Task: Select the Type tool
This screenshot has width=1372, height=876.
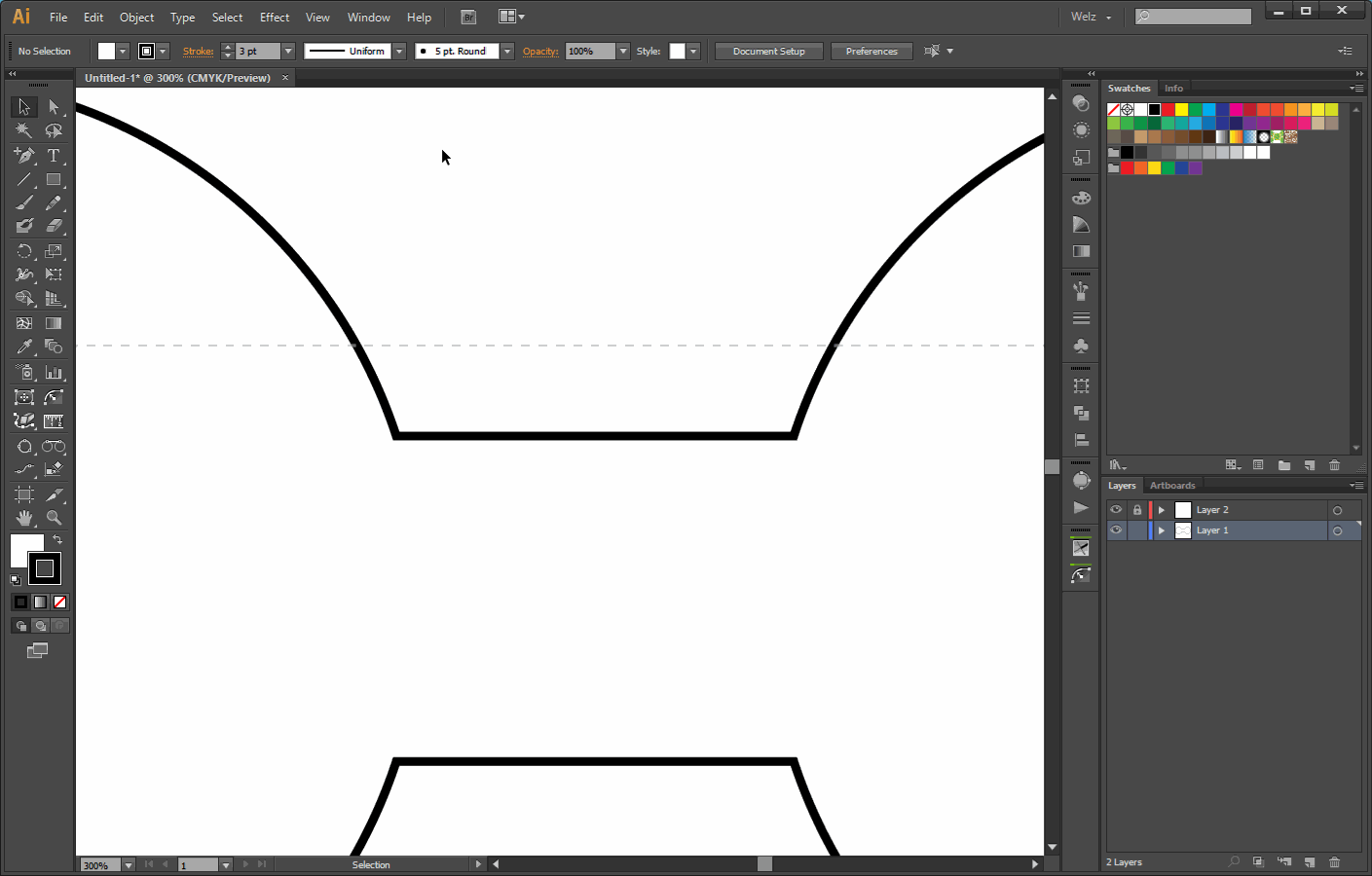Action: [x=55, y=155]
